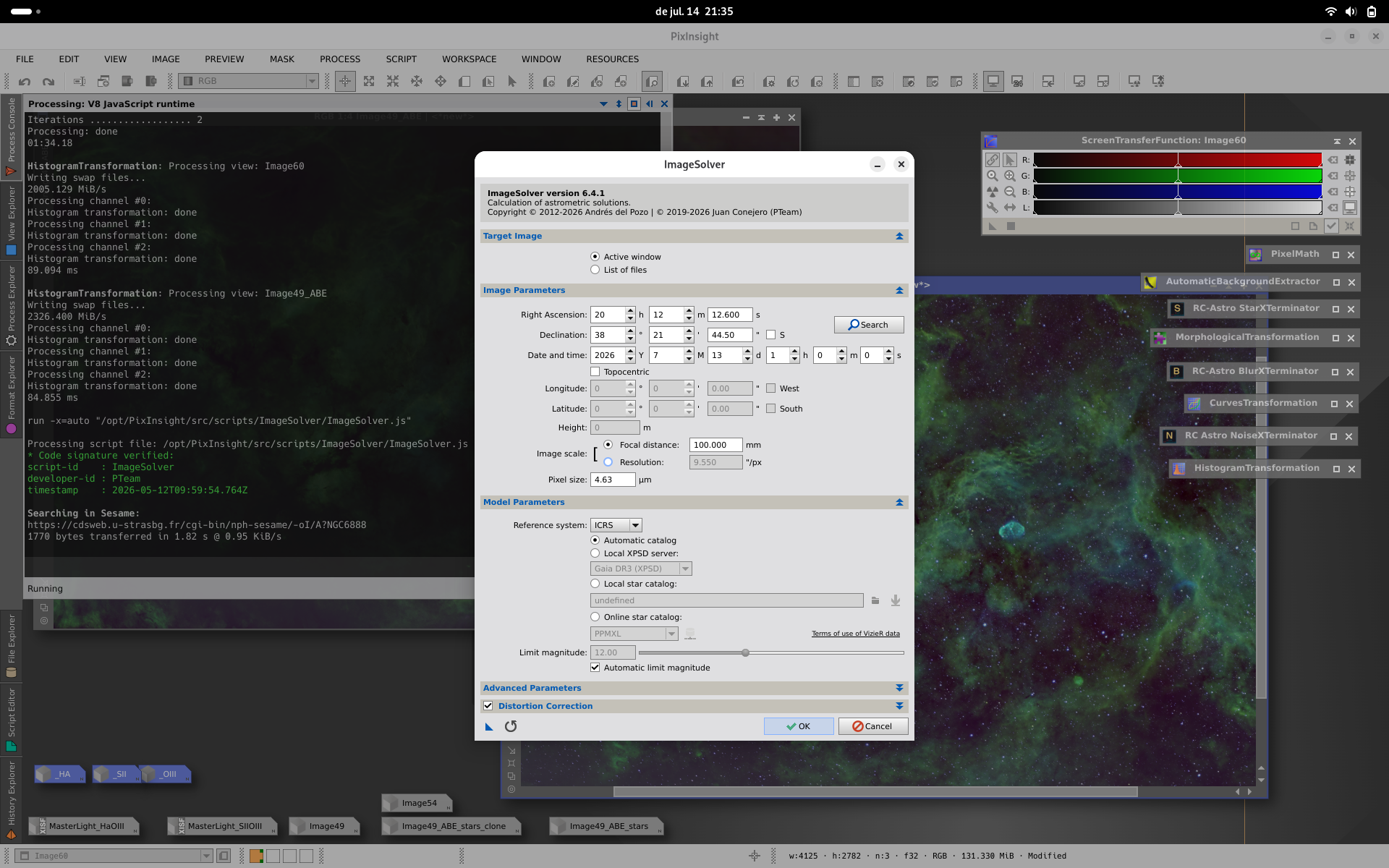This screenshot has width=1389, height=868.
Task: Click the Search coordinates button
Action: (x=869, y=325)
